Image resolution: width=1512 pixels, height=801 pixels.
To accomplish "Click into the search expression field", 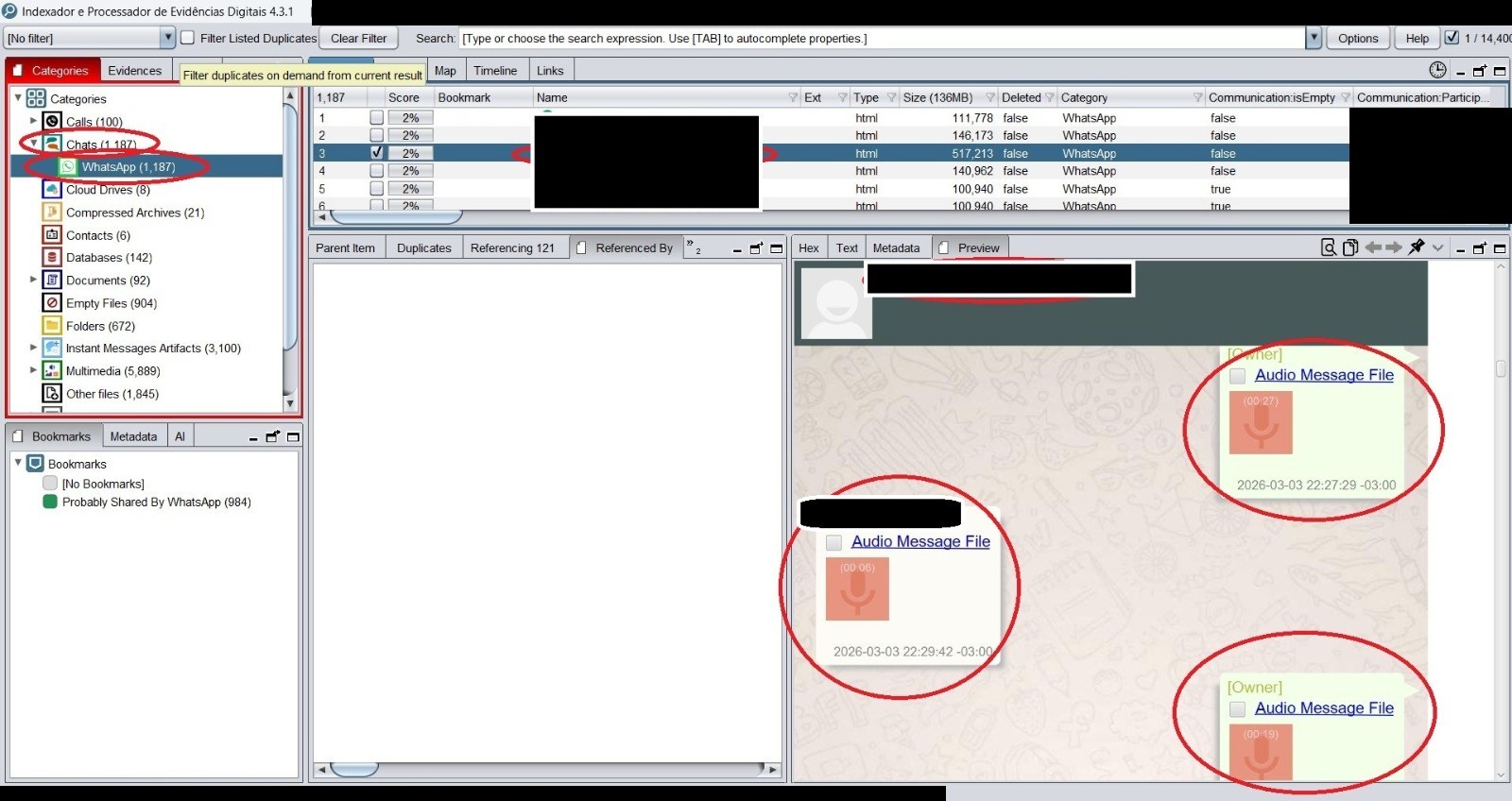I will [882, 38].
